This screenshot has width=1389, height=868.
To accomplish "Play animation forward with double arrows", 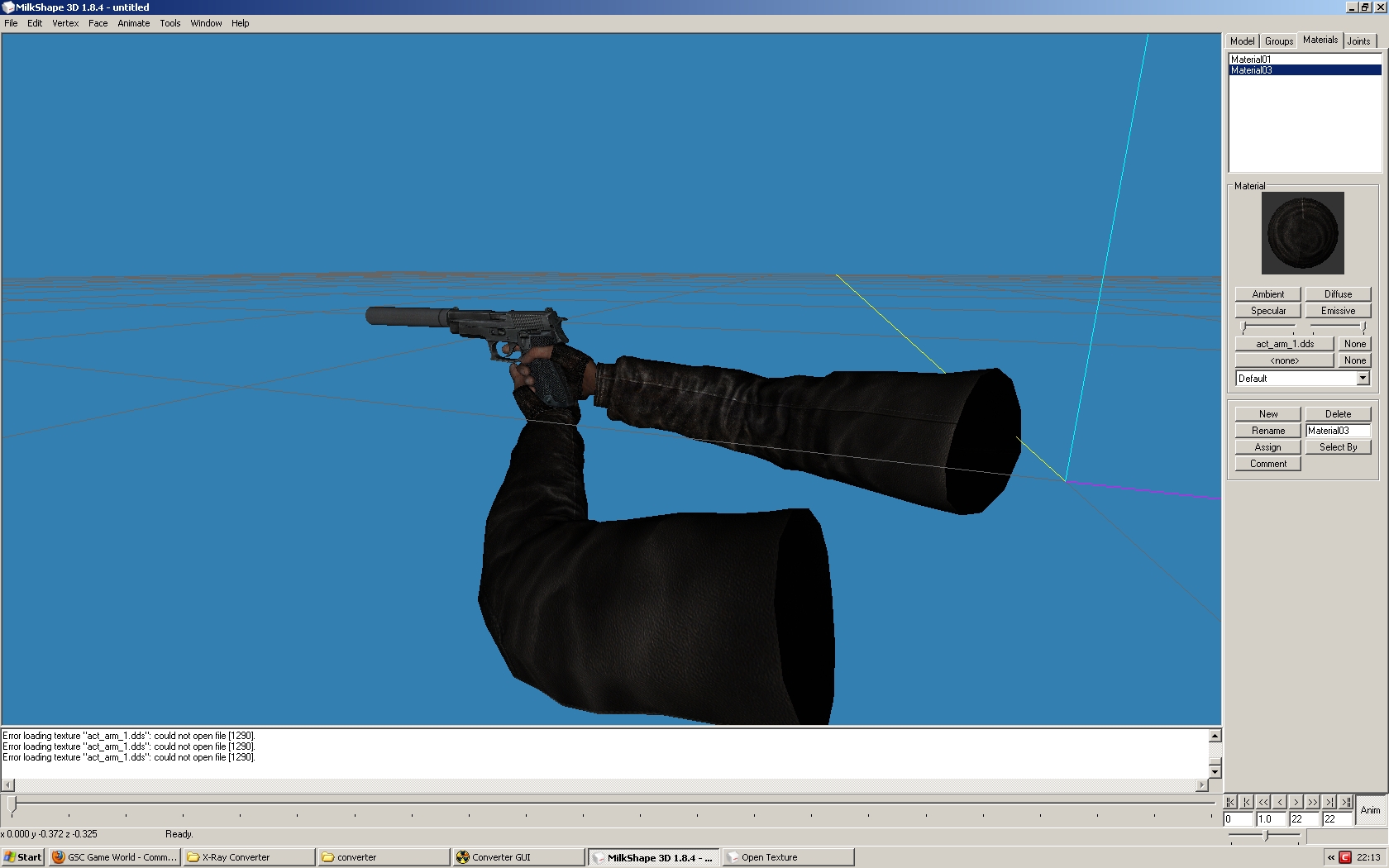I will [x=1313, y=802].
